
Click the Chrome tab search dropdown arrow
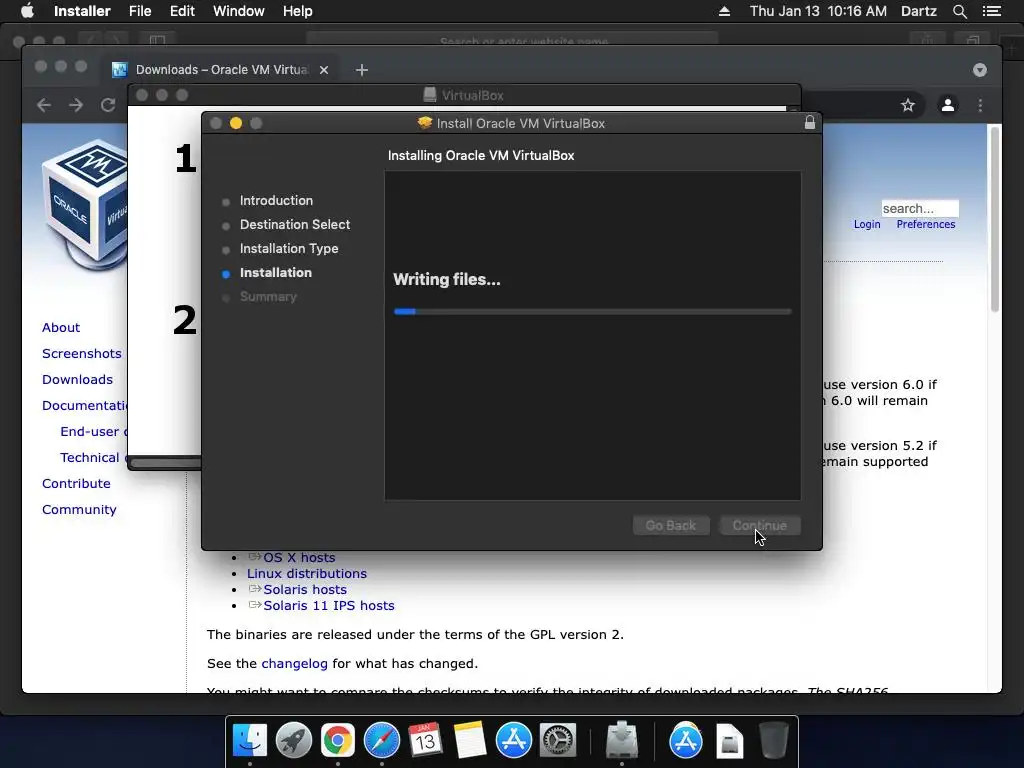pyautogui.click(x=980, y=70)
